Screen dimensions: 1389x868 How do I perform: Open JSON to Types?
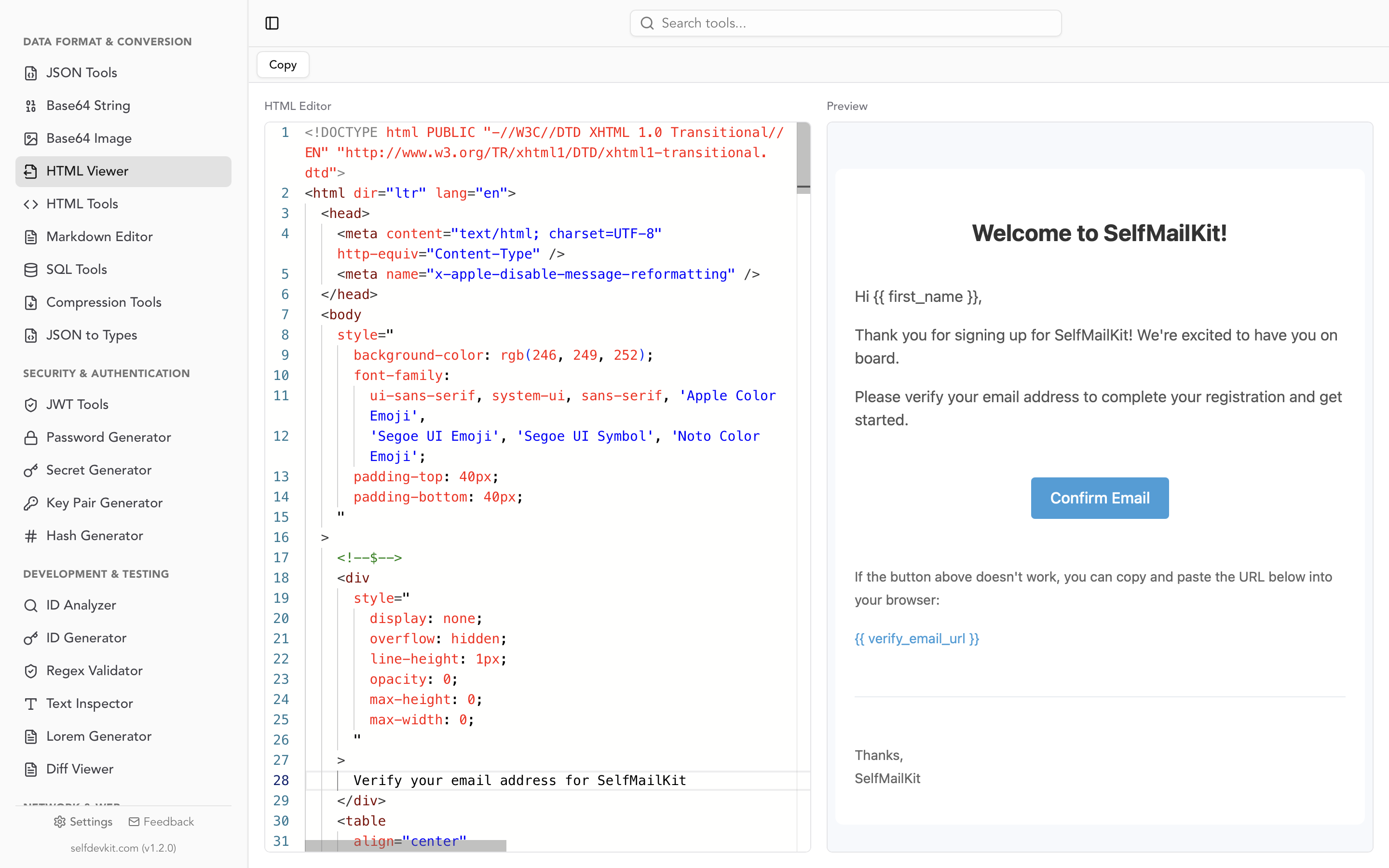(x=123, y=335)
